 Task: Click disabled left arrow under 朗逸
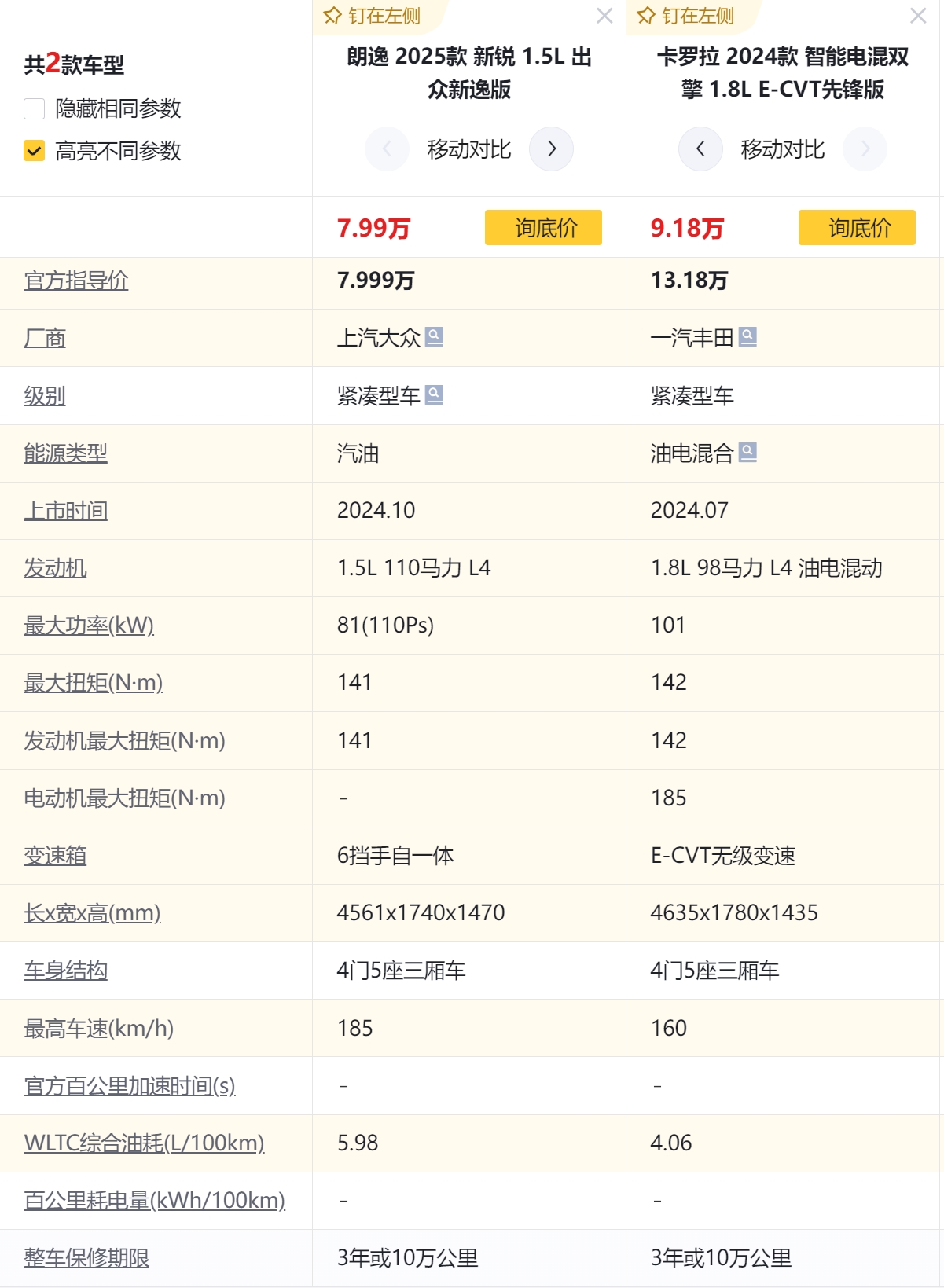(x=387, y=149)
